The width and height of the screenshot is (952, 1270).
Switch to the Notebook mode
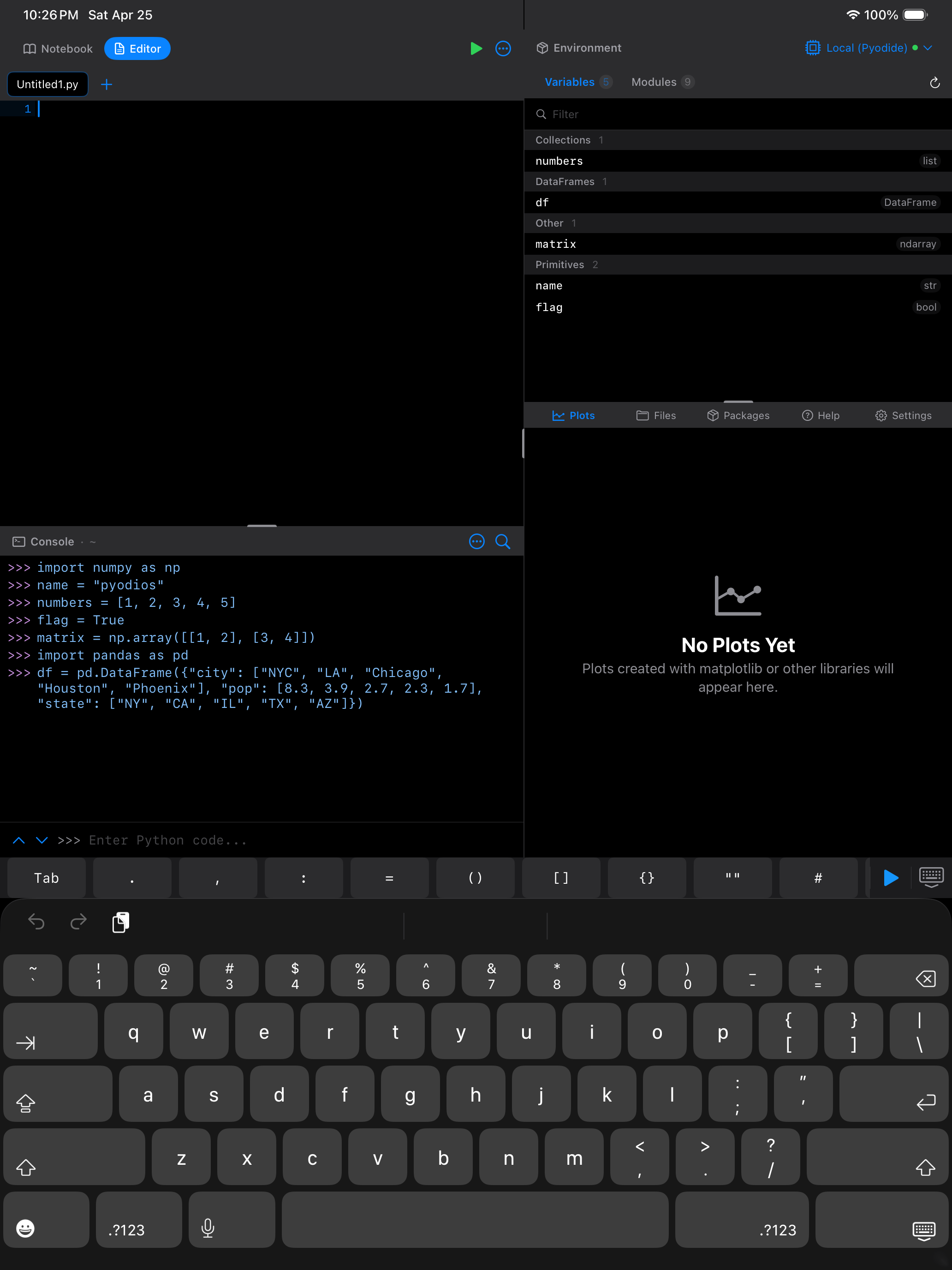[58, 49]
